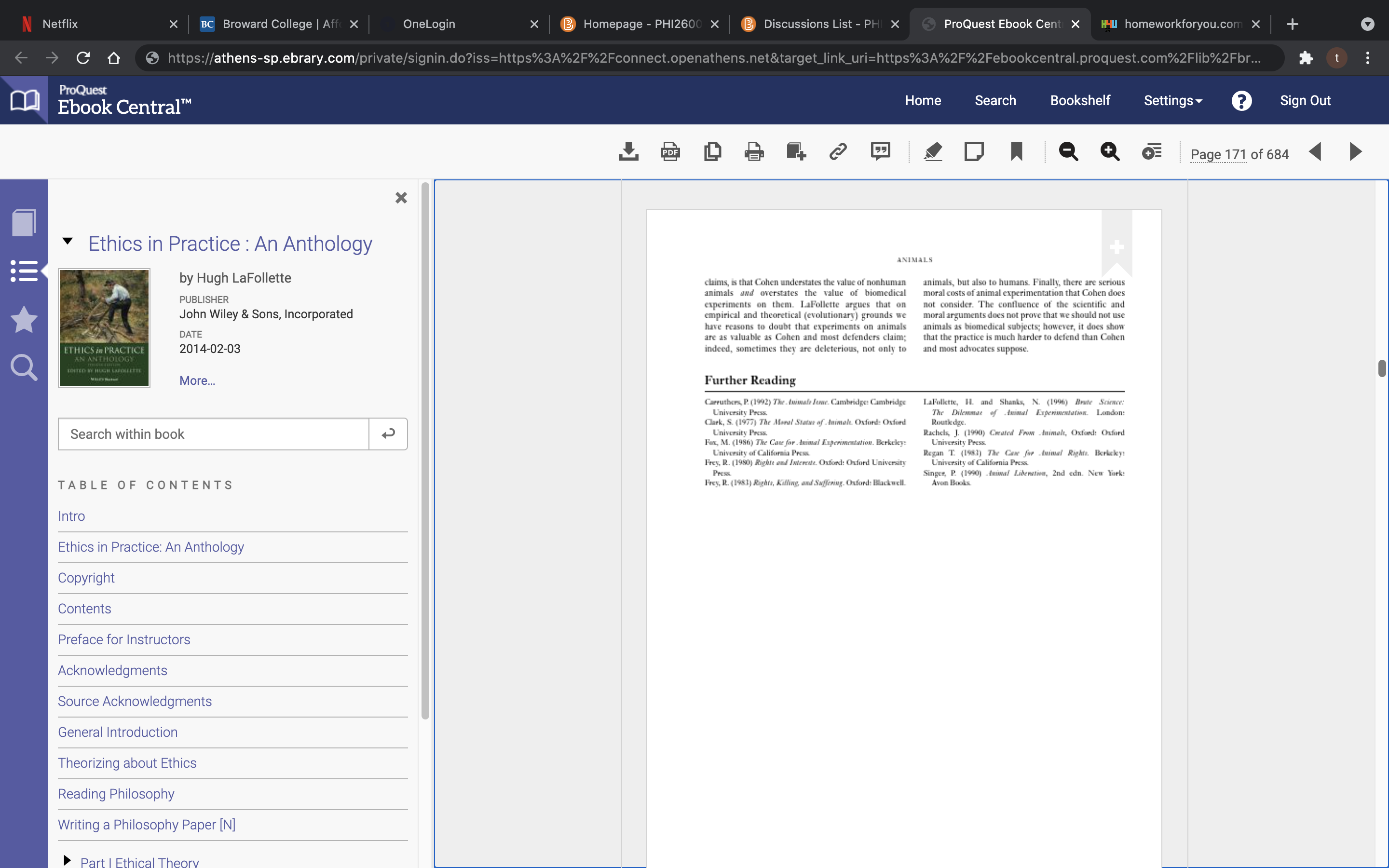Viewport: 1389px width, 868px height.
Task: Select table of contents sidebar icon
Action: 24,271
